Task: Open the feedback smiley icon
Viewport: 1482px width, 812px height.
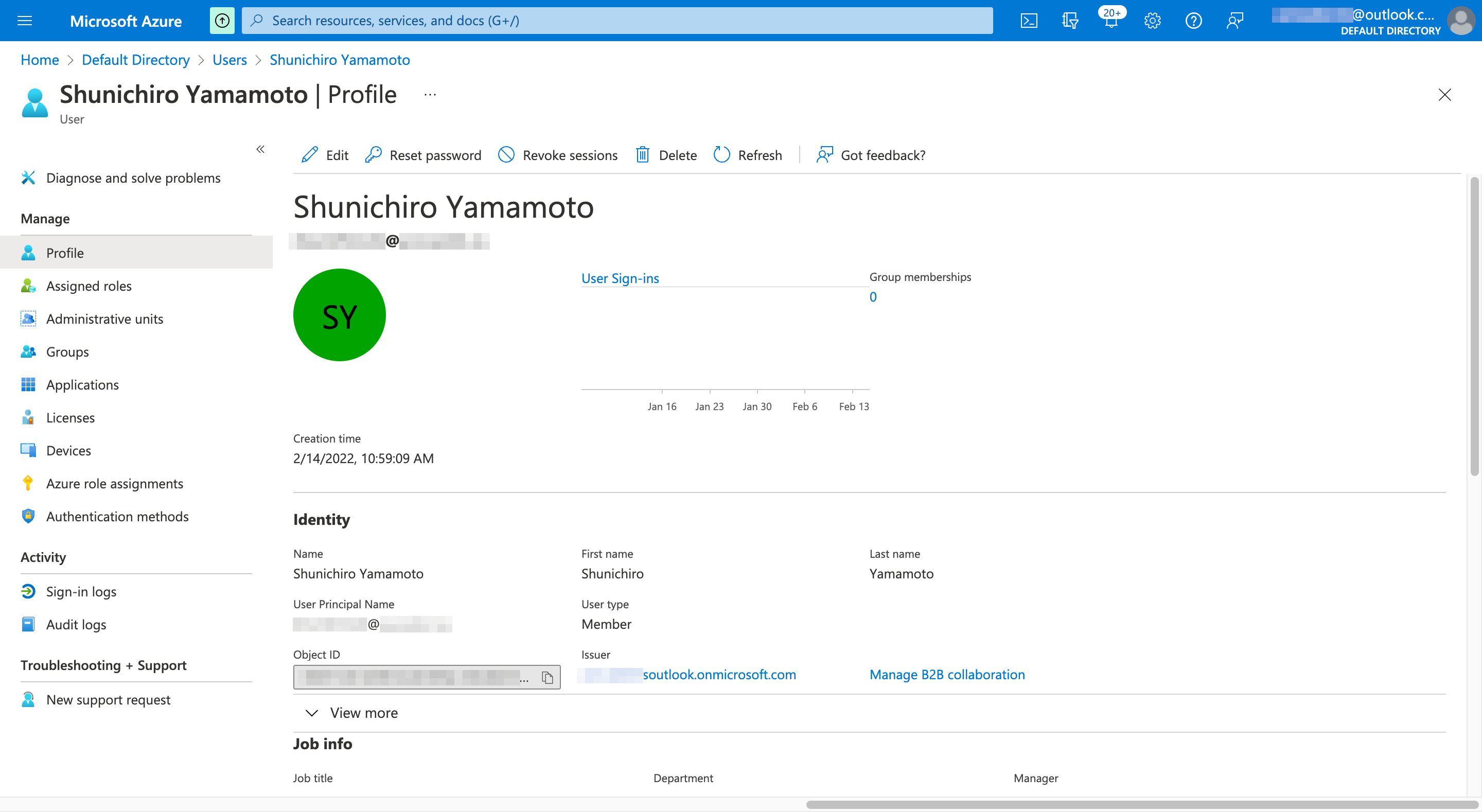Action: tap(1234, 20)
